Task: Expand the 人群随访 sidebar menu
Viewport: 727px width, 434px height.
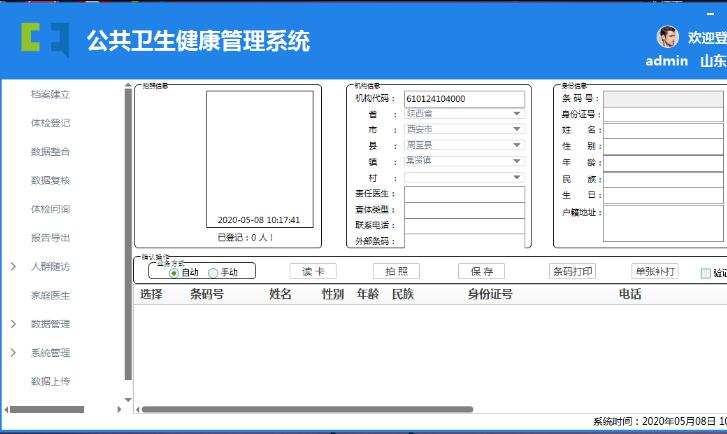Action: (x=13, y=267)
